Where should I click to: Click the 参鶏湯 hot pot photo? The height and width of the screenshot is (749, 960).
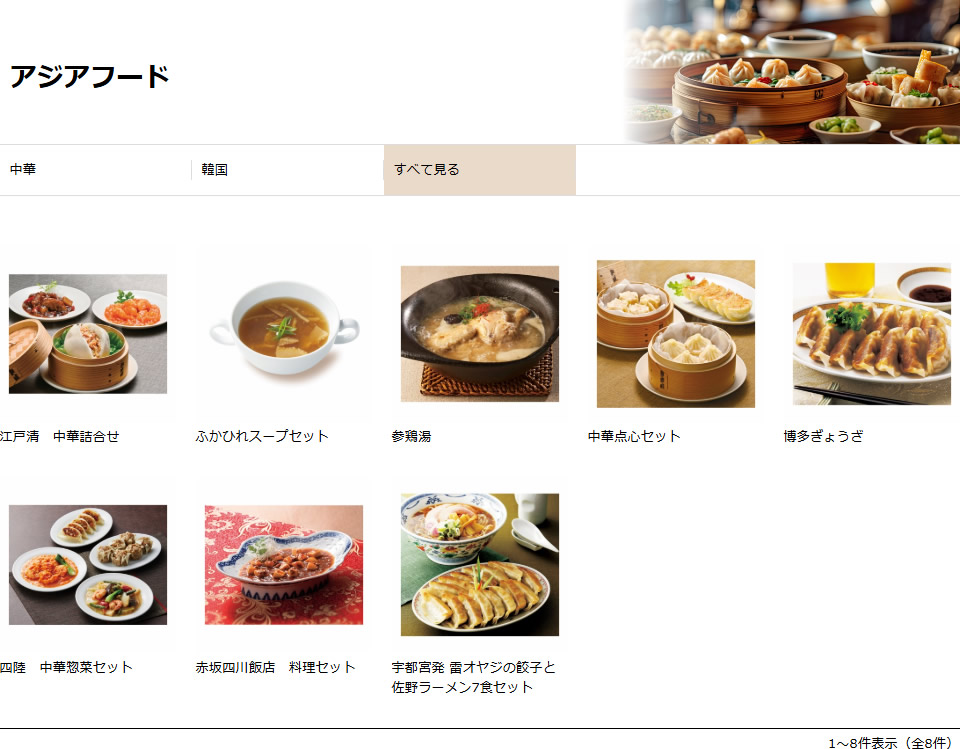[480, 334]
